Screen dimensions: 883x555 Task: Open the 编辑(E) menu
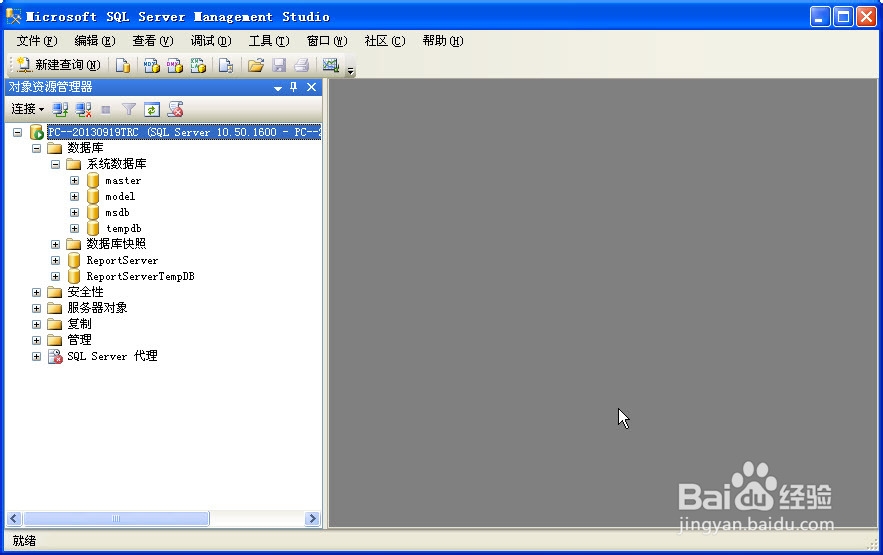pyautogui.click(x=95, y=41)
